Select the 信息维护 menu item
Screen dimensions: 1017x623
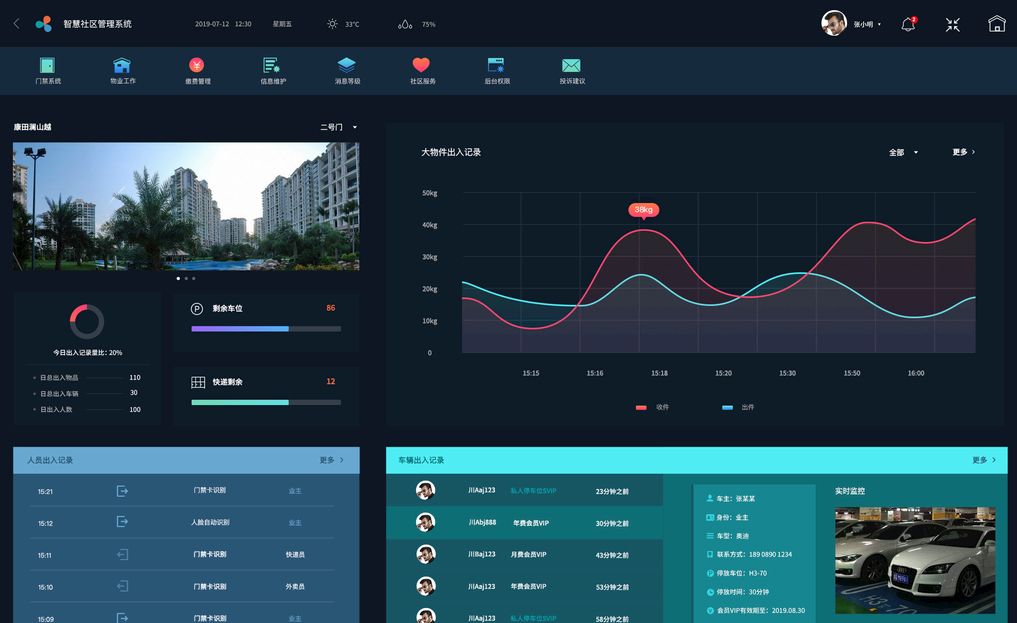point(272,71)
